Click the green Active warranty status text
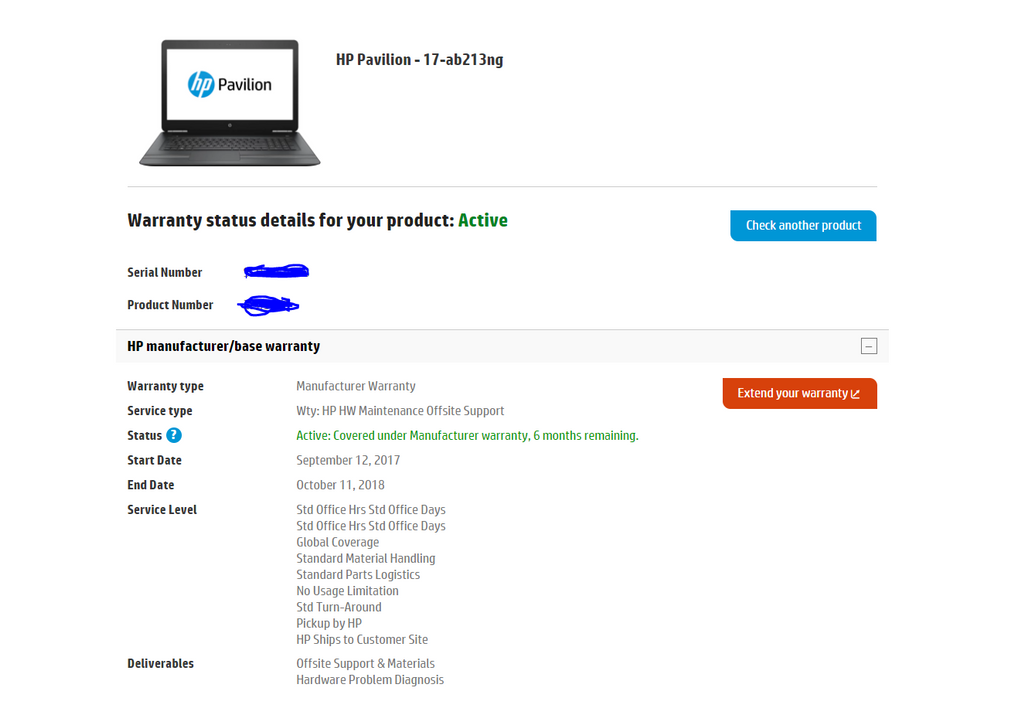The width and height of the screenshot is (1024, 702). pyautogui.click(x=483, y=220)
